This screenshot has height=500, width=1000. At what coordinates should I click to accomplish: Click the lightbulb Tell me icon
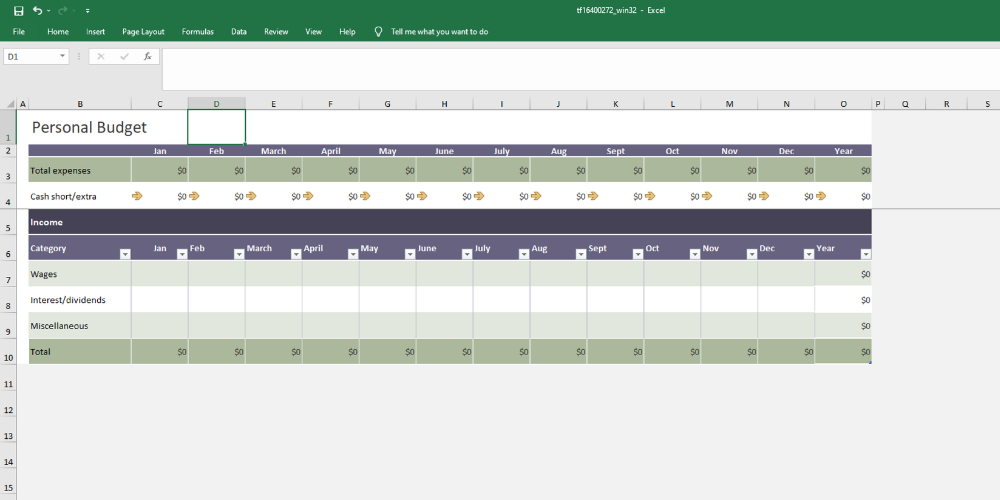(x=378, y=31)
